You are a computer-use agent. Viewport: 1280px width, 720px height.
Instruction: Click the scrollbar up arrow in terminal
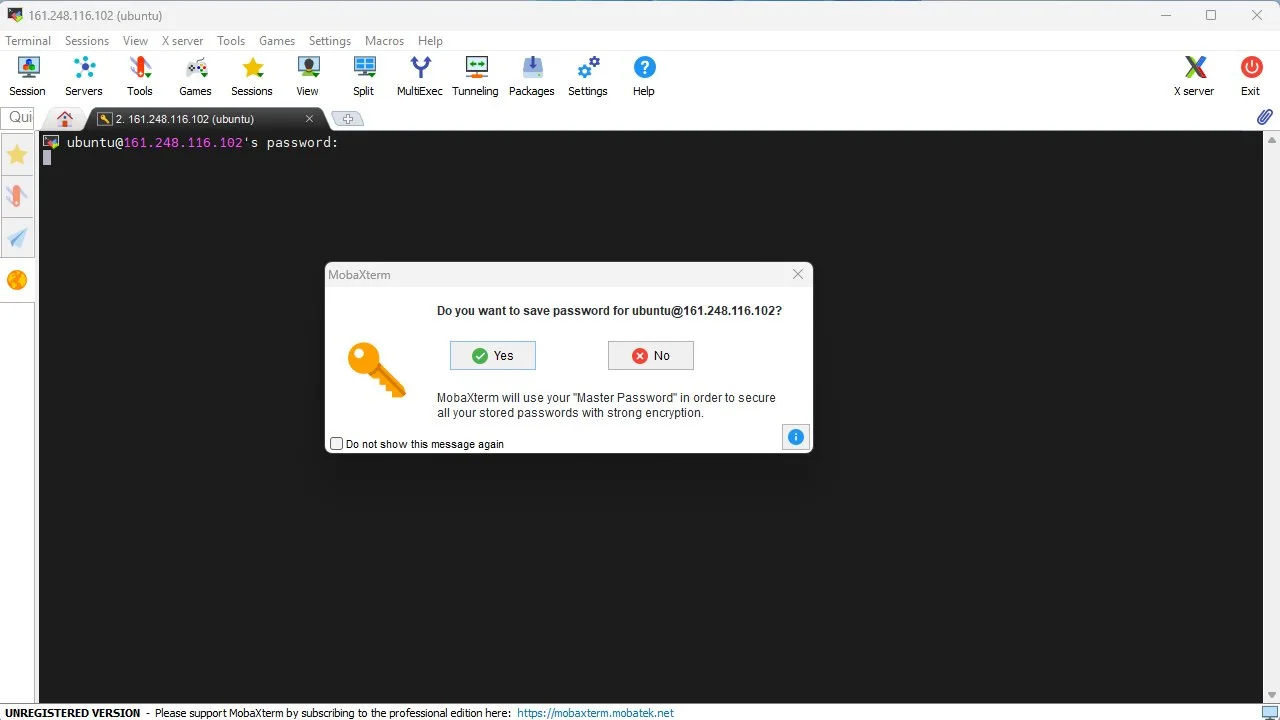click(x=1272, y=139)
